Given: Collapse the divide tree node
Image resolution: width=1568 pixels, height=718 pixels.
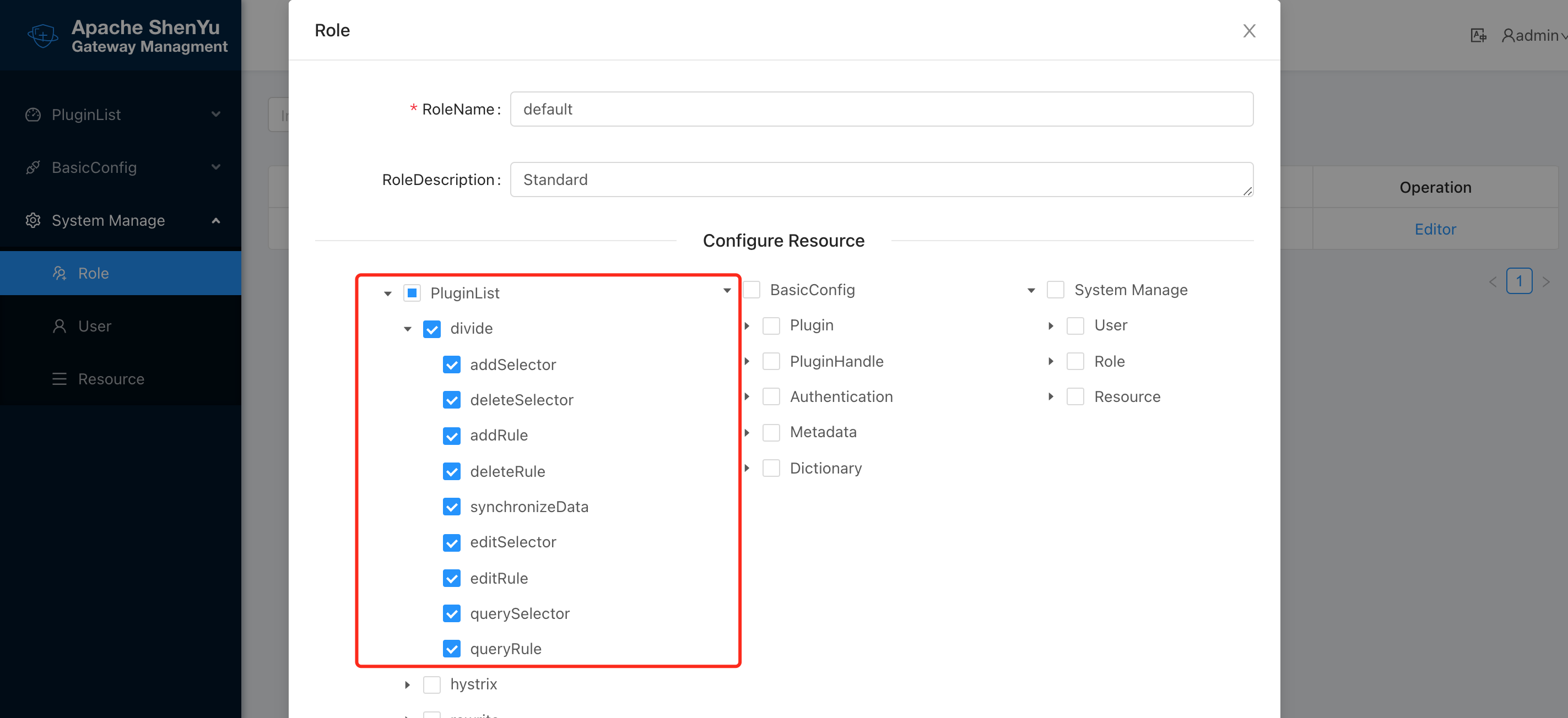Looking at the screenshot, I should tap(407, 329).
